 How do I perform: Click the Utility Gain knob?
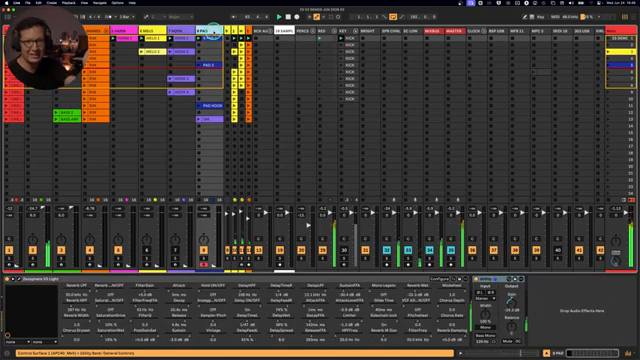[x=511, y=303]
